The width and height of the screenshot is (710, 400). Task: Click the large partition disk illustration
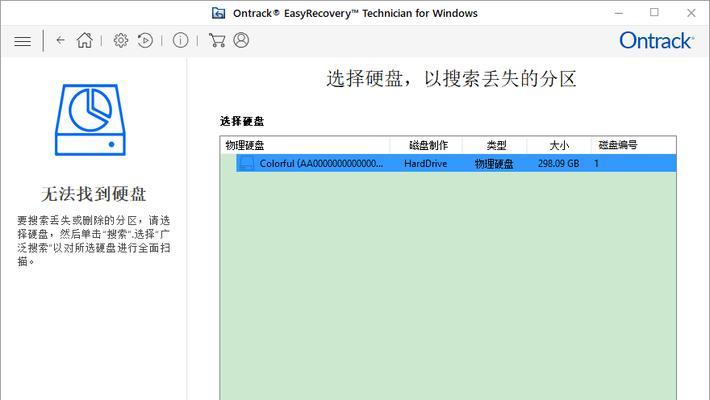click(x=90, y=120)
